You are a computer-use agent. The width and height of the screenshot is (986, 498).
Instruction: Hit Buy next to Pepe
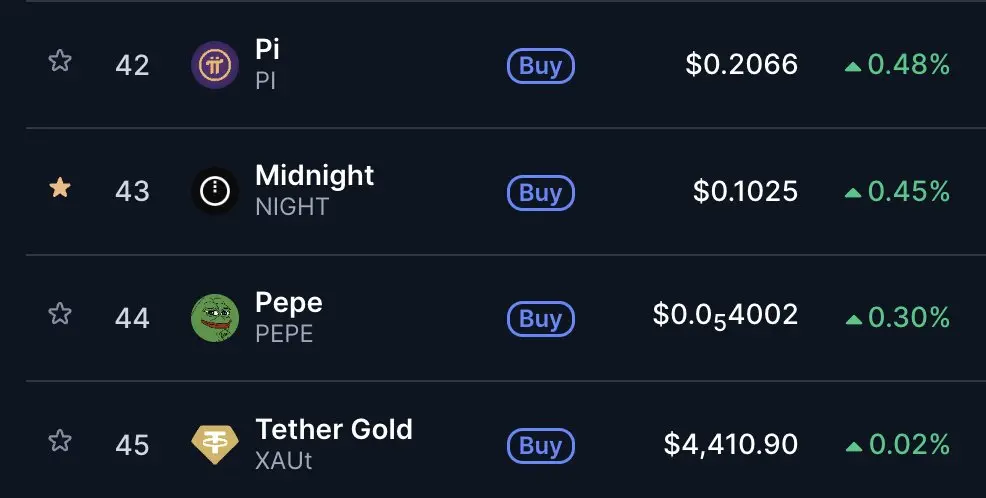[541, 319]
